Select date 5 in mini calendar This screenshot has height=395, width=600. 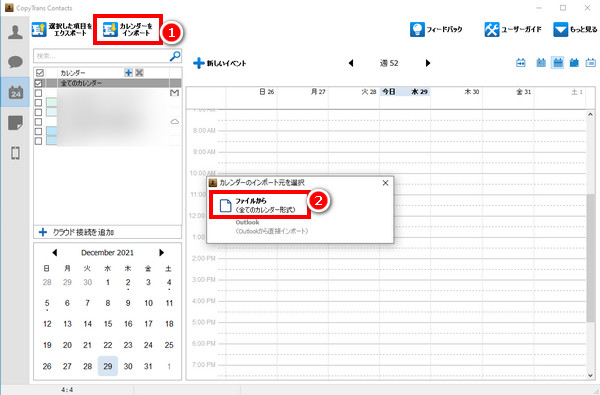pos(47,303)
